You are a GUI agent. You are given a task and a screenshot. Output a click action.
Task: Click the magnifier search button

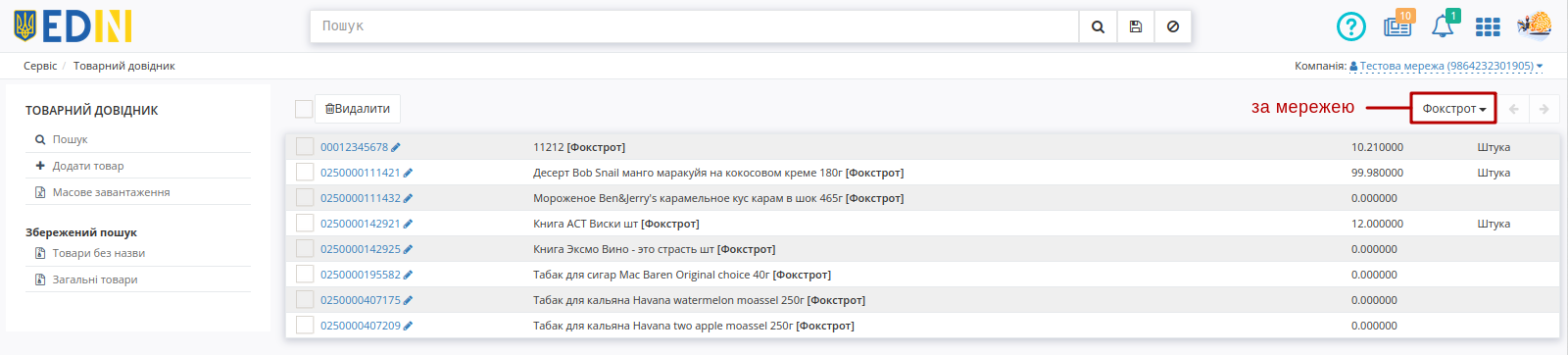(x=1098, y=27)
